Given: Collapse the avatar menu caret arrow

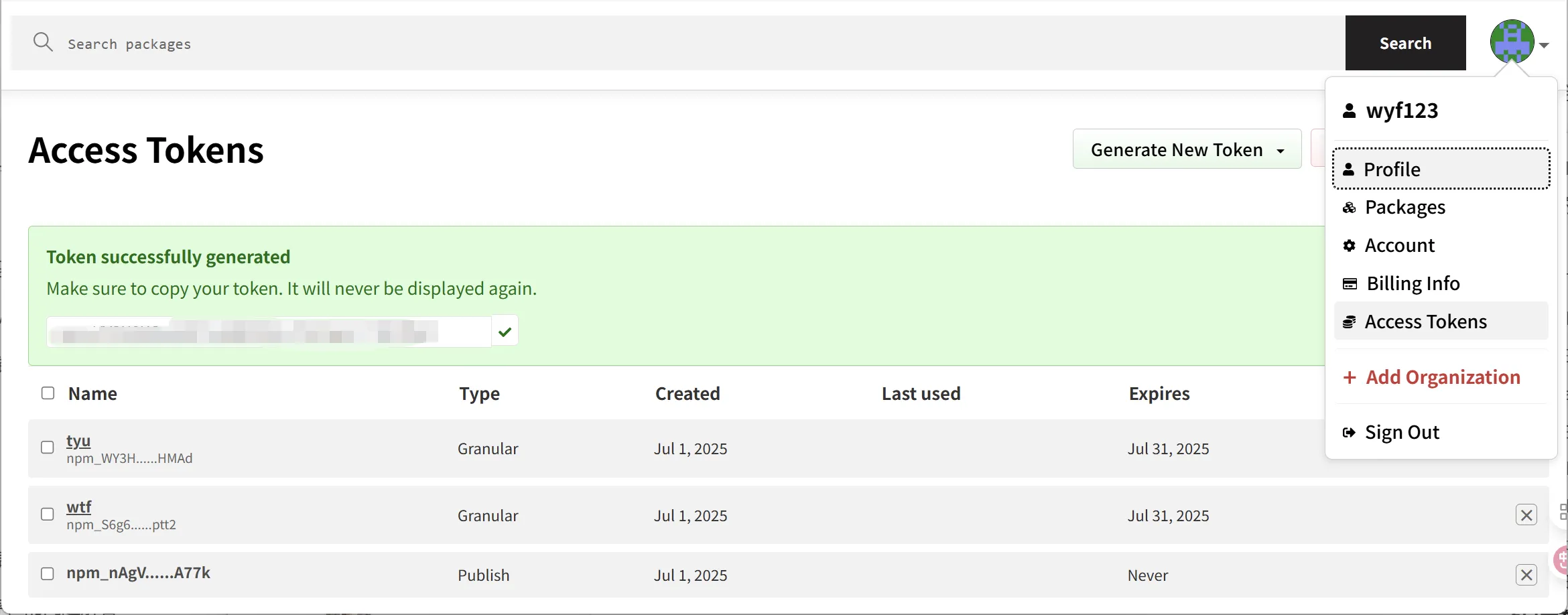Looking at the screenshot, I should 1544,46.
